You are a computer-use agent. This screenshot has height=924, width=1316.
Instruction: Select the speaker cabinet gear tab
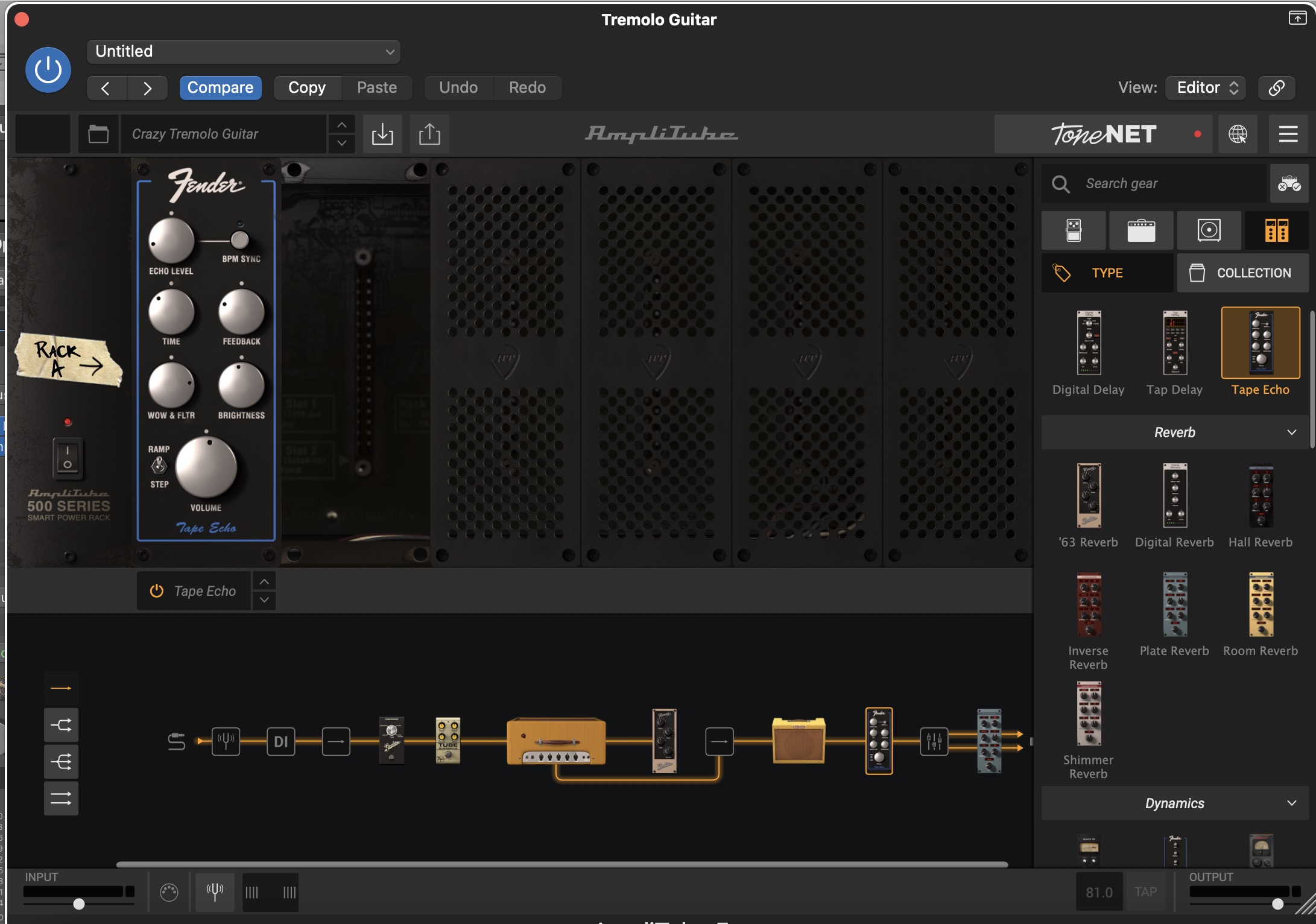(x=1209, y=230)
